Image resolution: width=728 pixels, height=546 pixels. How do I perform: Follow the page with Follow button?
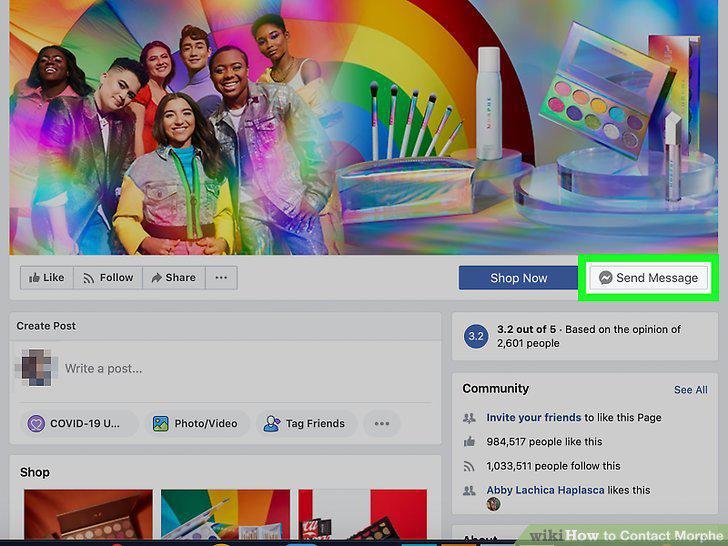point(108,278)
